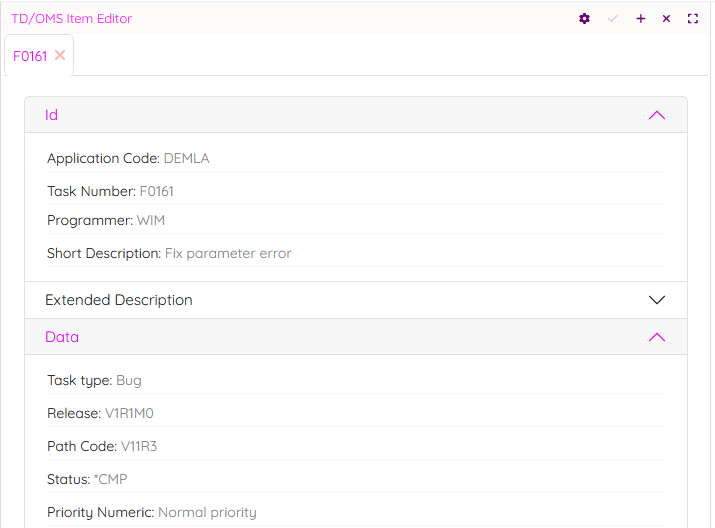Image resolution: width=715 pixels, height=528 pixels.
Task: Click the Programmer field WIM
Action: [151, 220]
